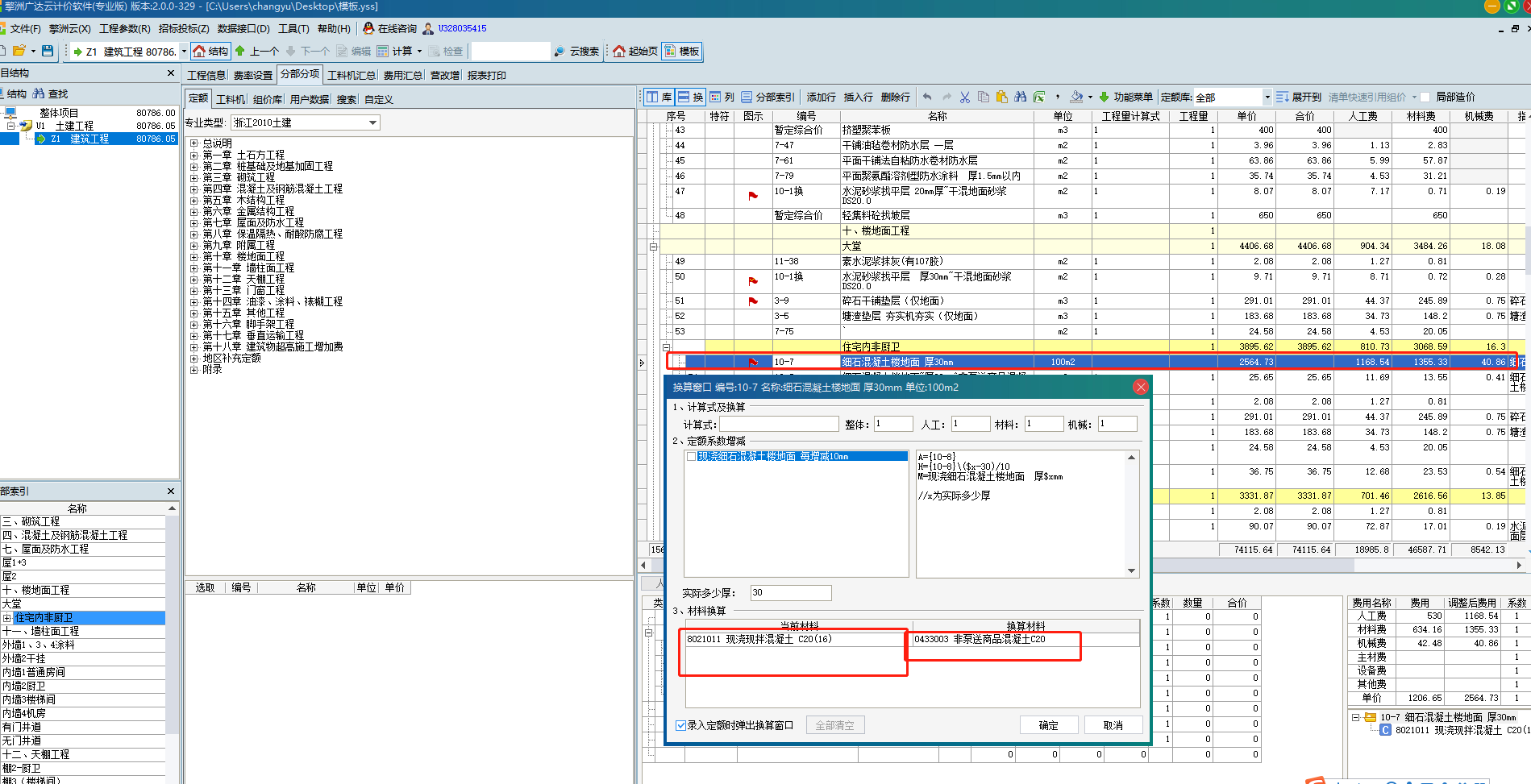The height and width of the screenshot is (784, 1531).
Task: Open the 文件(F) menu
Action: pyautogui.click(x=25, y=28)
